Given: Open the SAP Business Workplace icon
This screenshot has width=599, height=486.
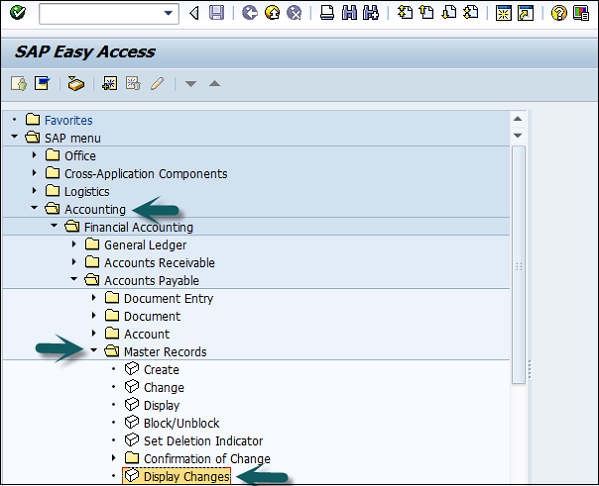Looking at the screenshot, I should click(76, 83).
